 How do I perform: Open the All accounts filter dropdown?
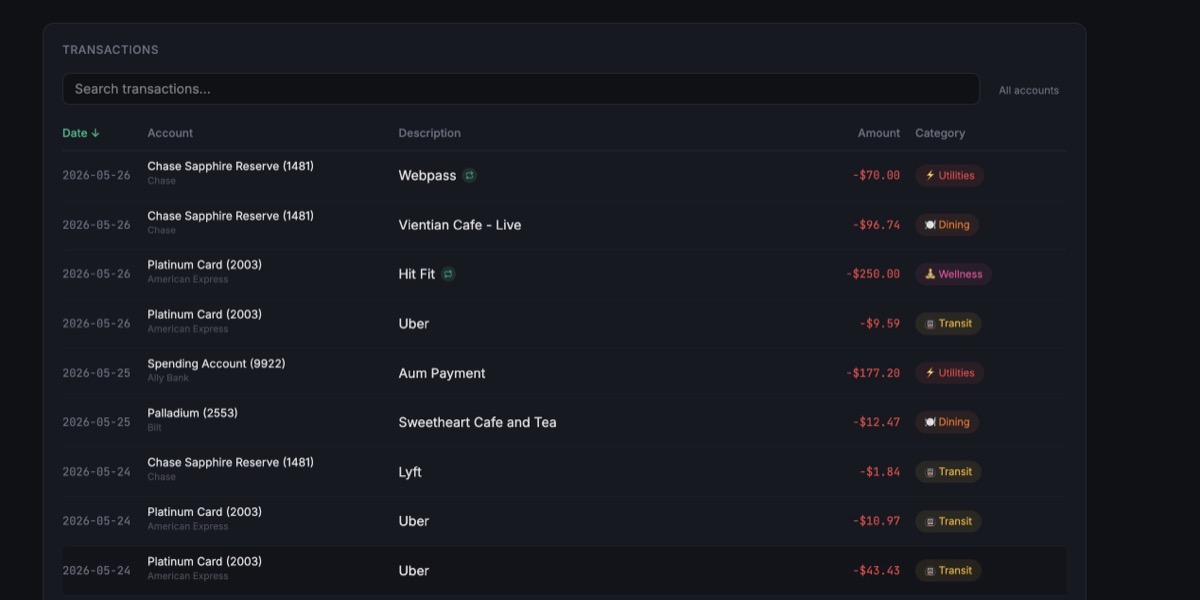[x=1028, y=90]
